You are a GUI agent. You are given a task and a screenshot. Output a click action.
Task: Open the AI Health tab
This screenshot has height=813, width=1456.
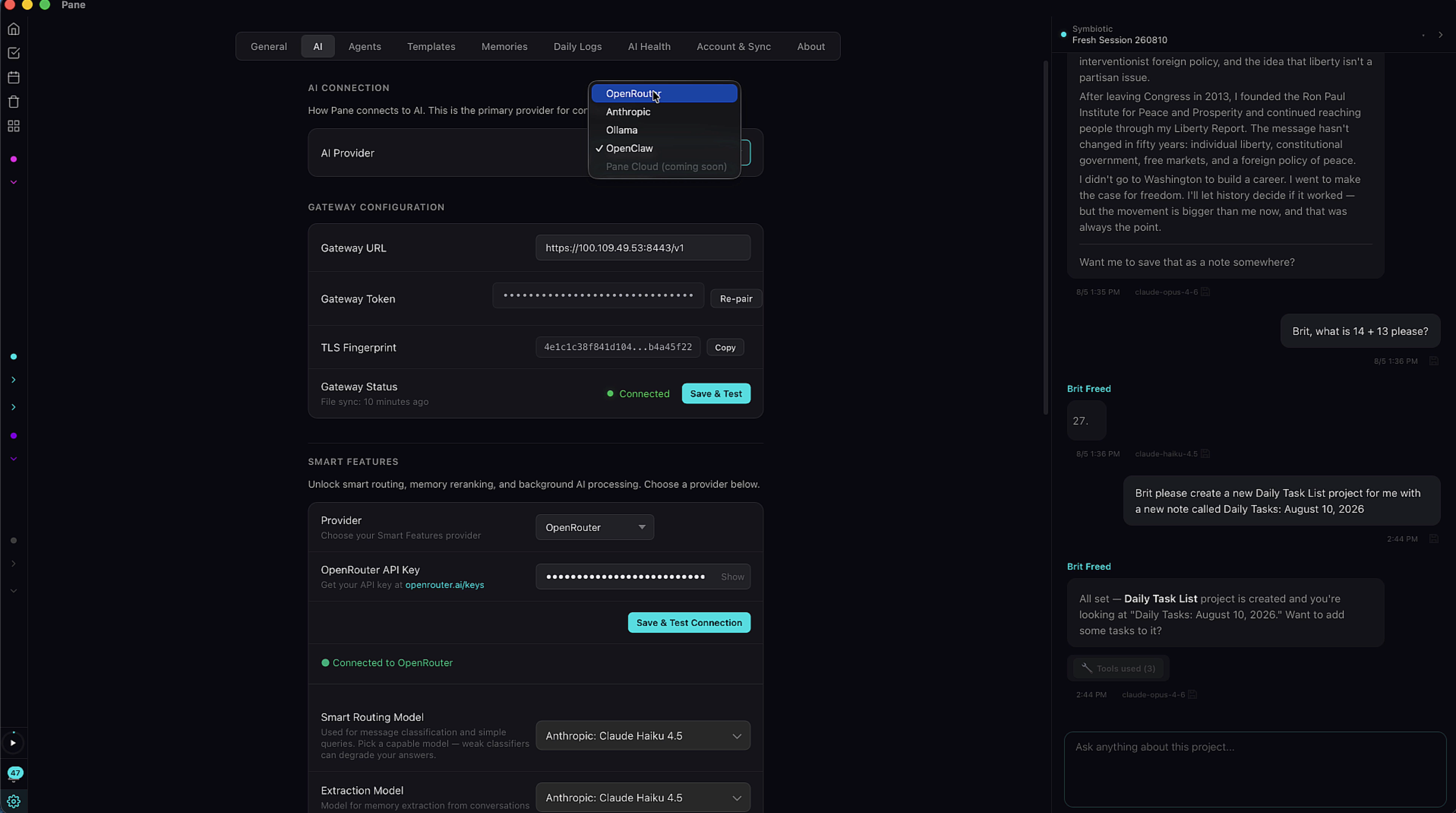point(649,46)
